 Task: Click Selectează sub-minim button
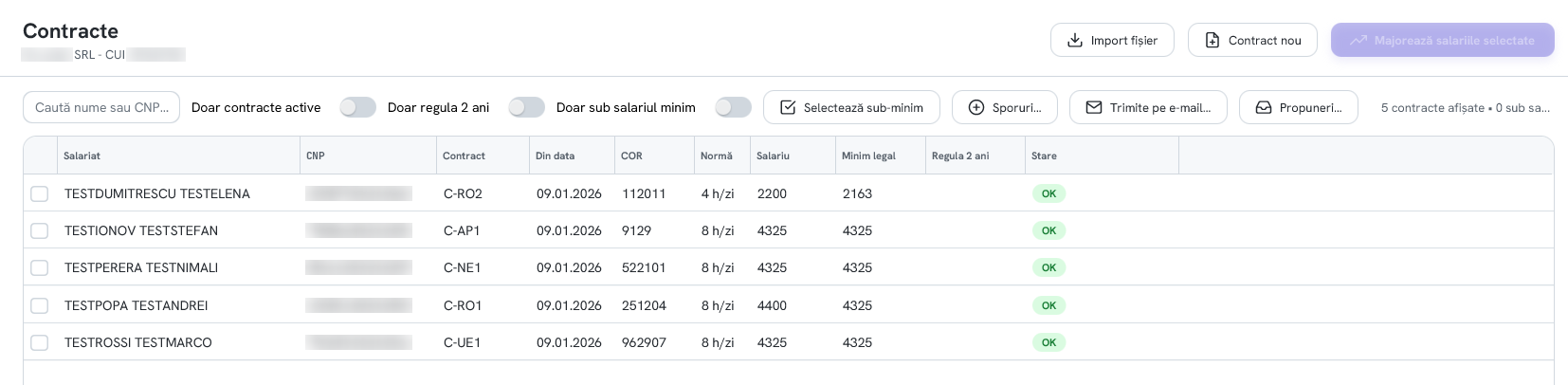[851, 107]
